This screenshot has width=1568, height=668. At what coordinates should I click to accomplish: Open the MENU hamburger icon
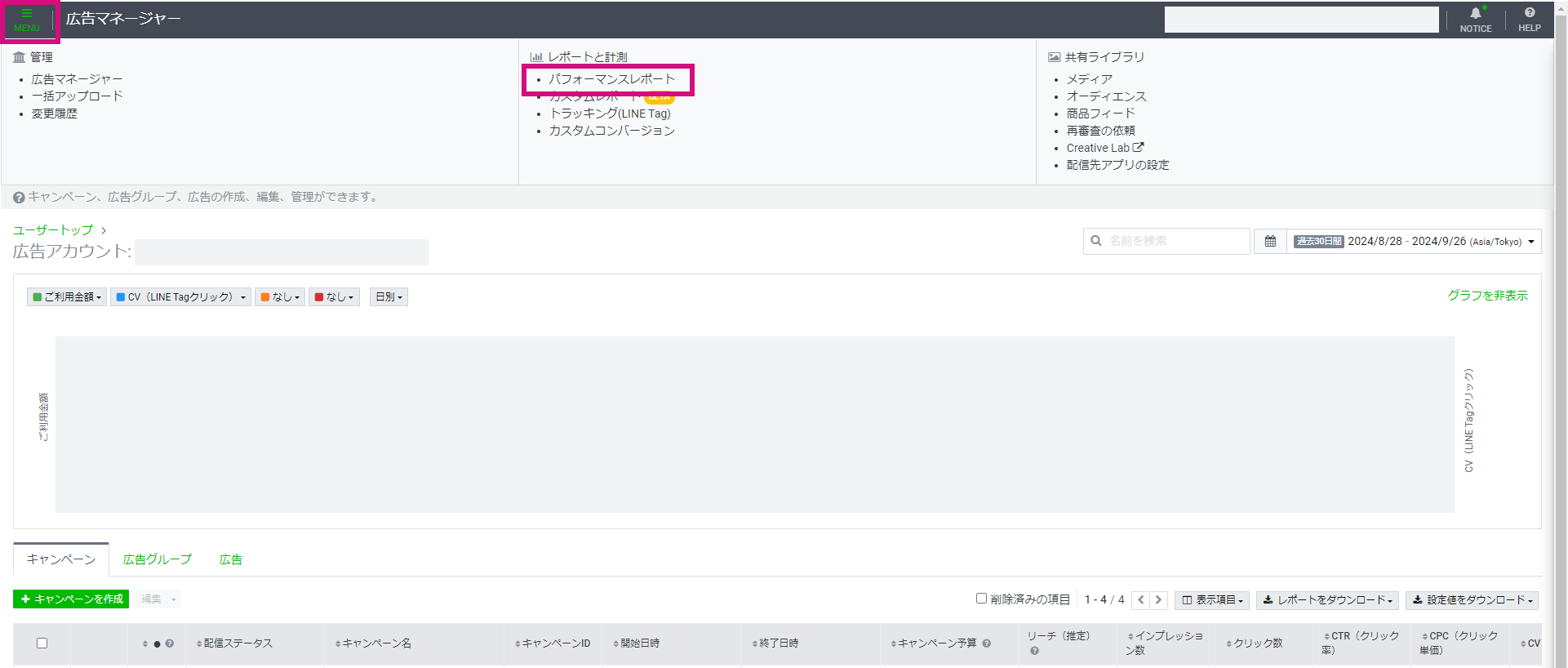[26, 20]
